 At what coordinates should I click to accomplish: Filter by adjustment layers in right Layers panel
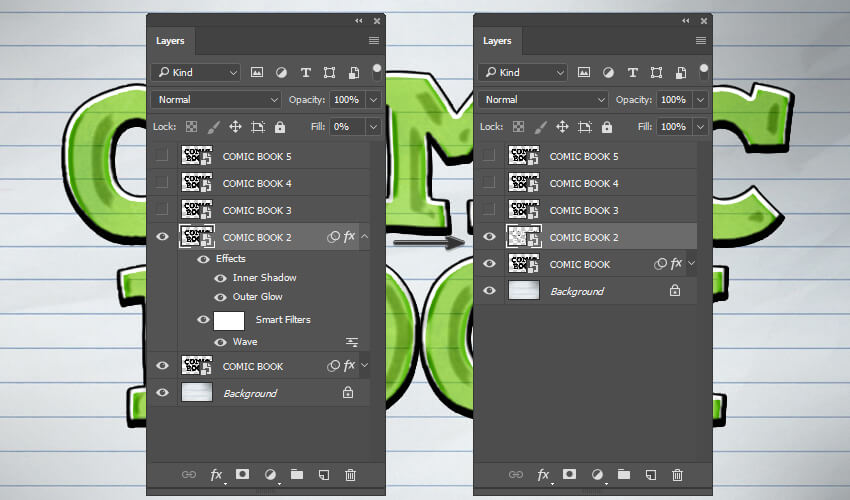click(608, 72)
